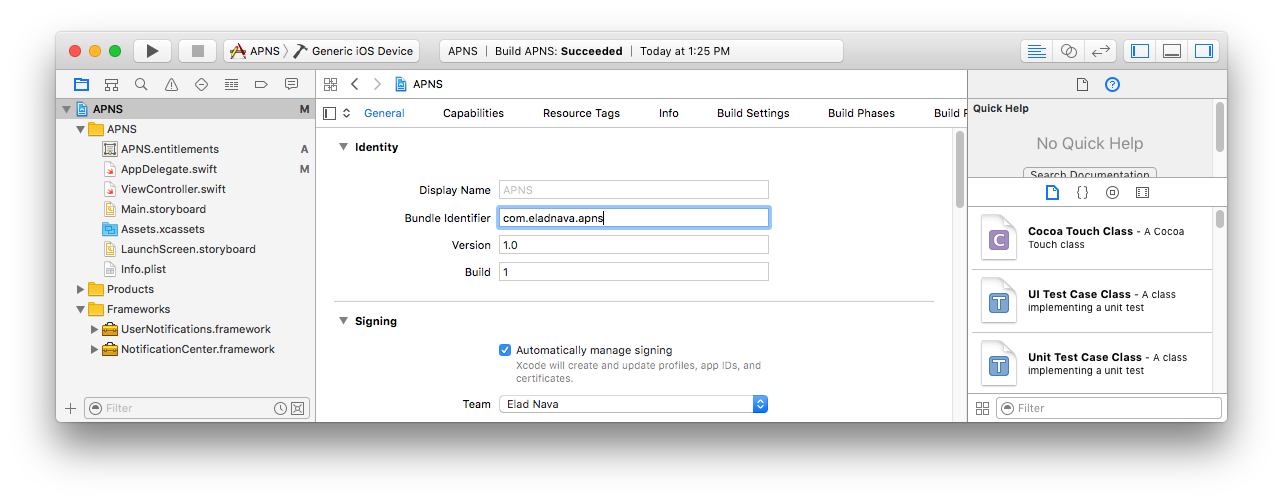Screen dimensions: 1283x502
Task: Select Cocoa Touch Class template
Action: (1090, 238)
